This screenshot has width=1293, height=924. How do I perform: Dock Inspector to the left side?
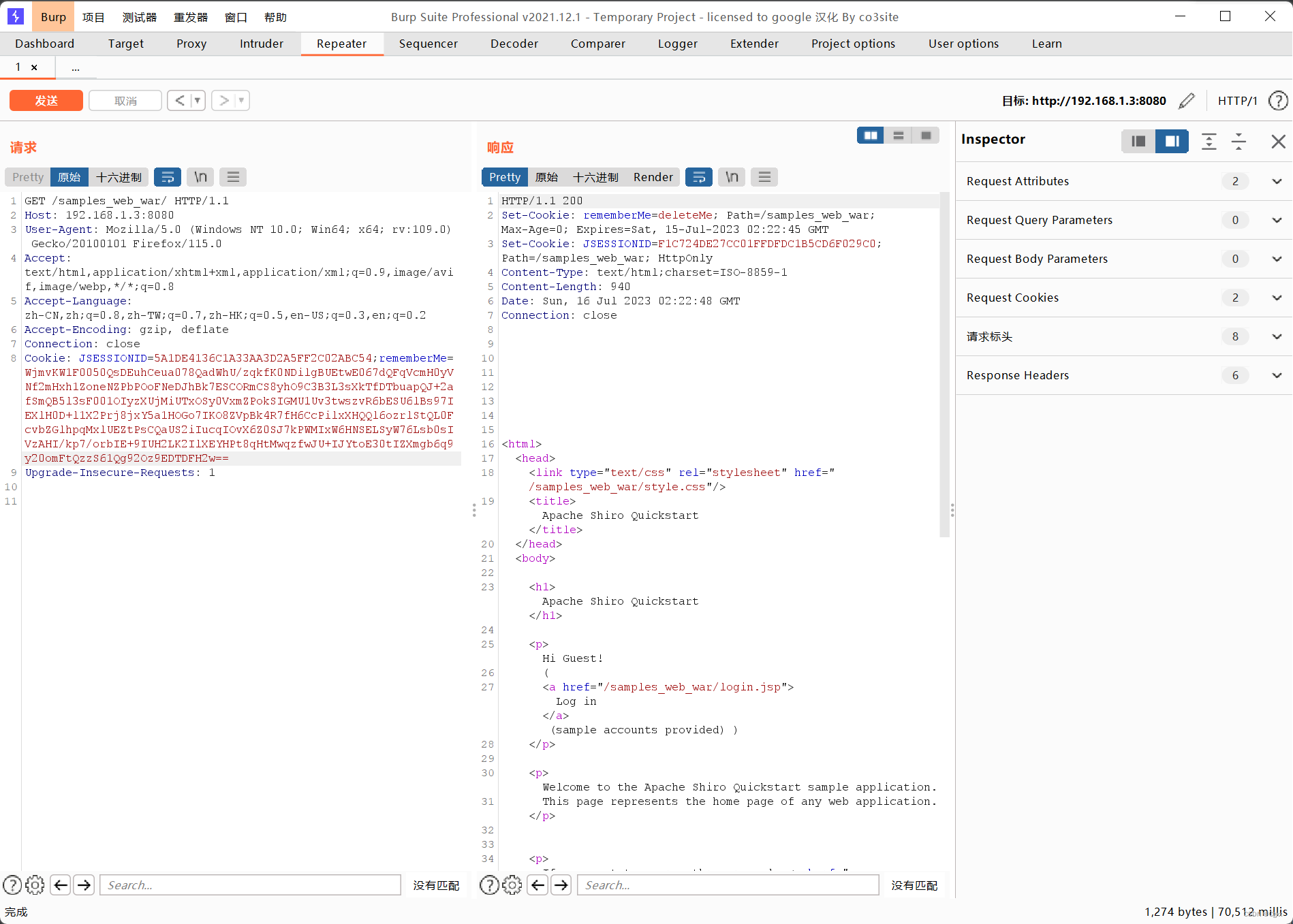coord(1138,141)
